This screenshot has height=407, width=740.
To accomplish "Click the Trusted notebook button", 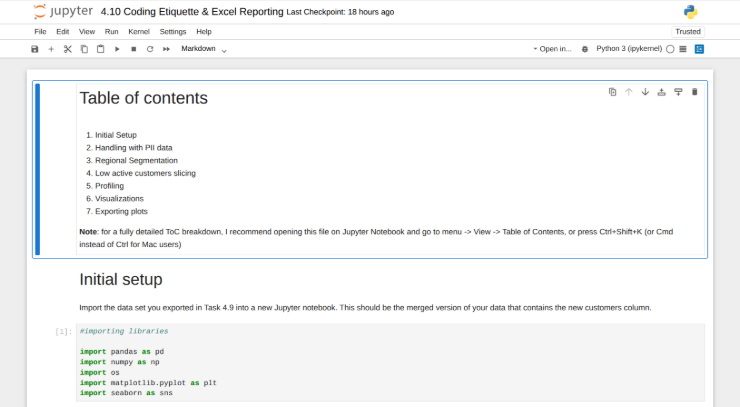I will tap(688, 32).
